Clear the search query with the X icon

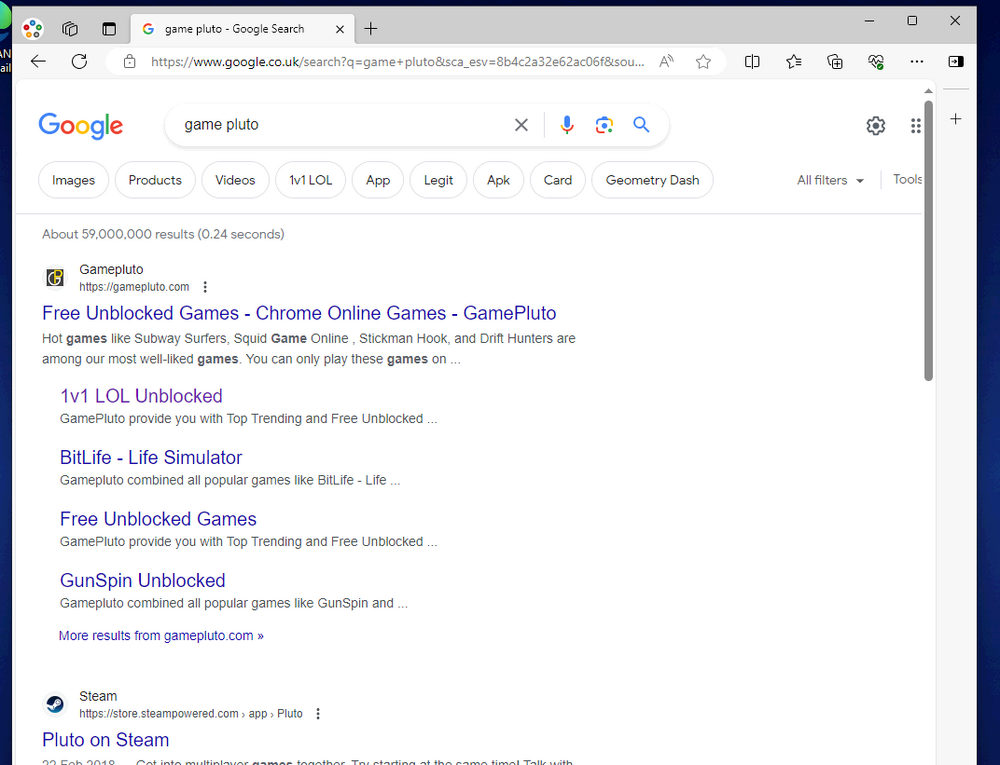pos(521,125)
